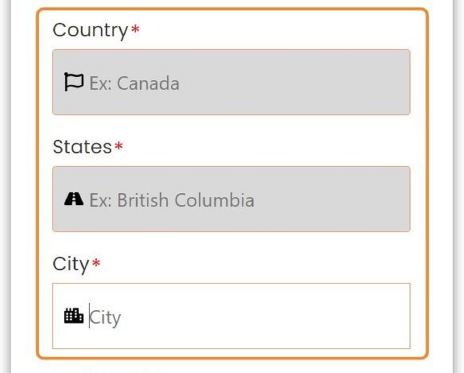This screenshot has height=373, width=464.
Task: Click the red asterisk beside City
Action: tap(96, 263)
